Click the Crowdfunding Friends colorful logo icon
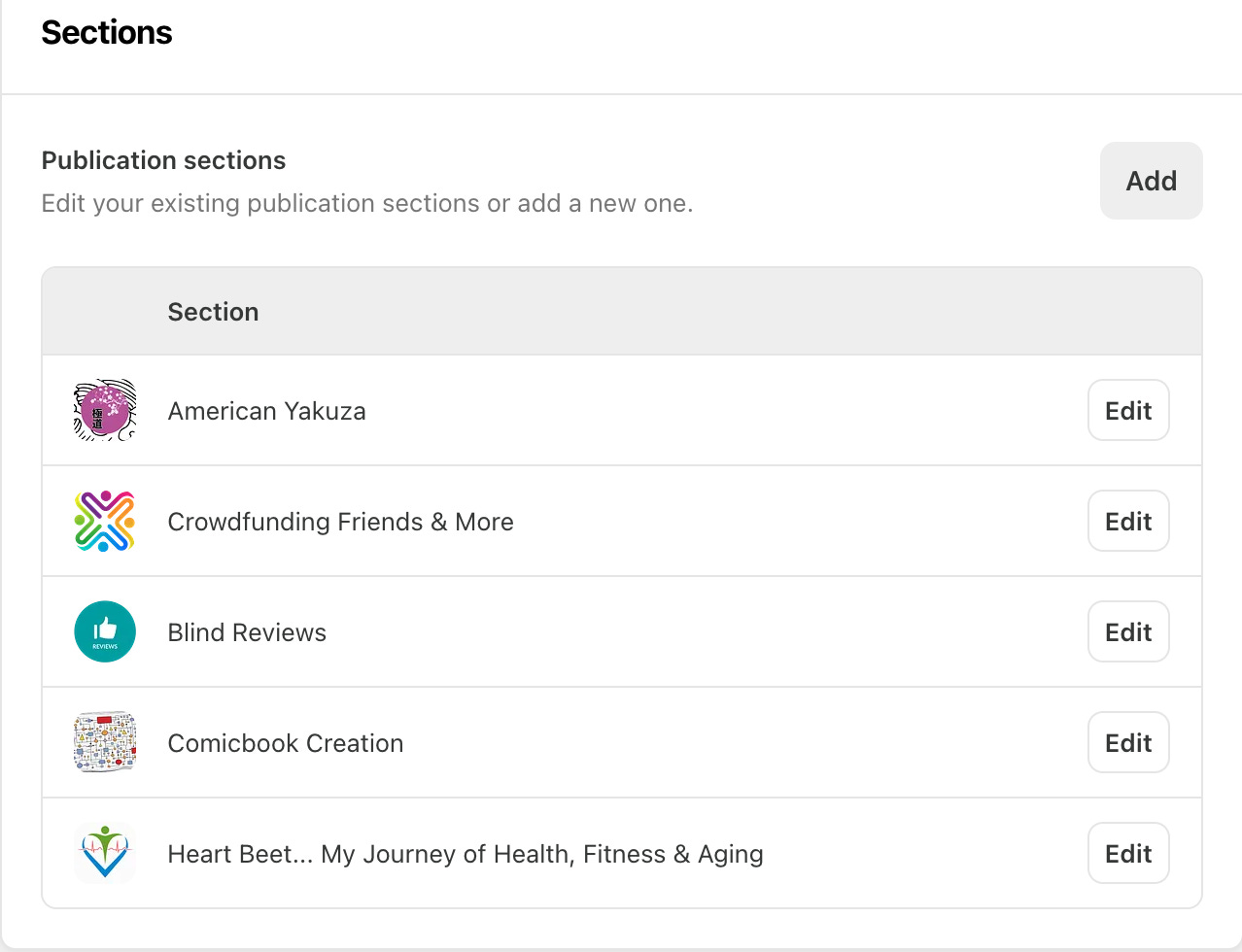The width and height of the screenshot is (1242, 952). point(105,521)
